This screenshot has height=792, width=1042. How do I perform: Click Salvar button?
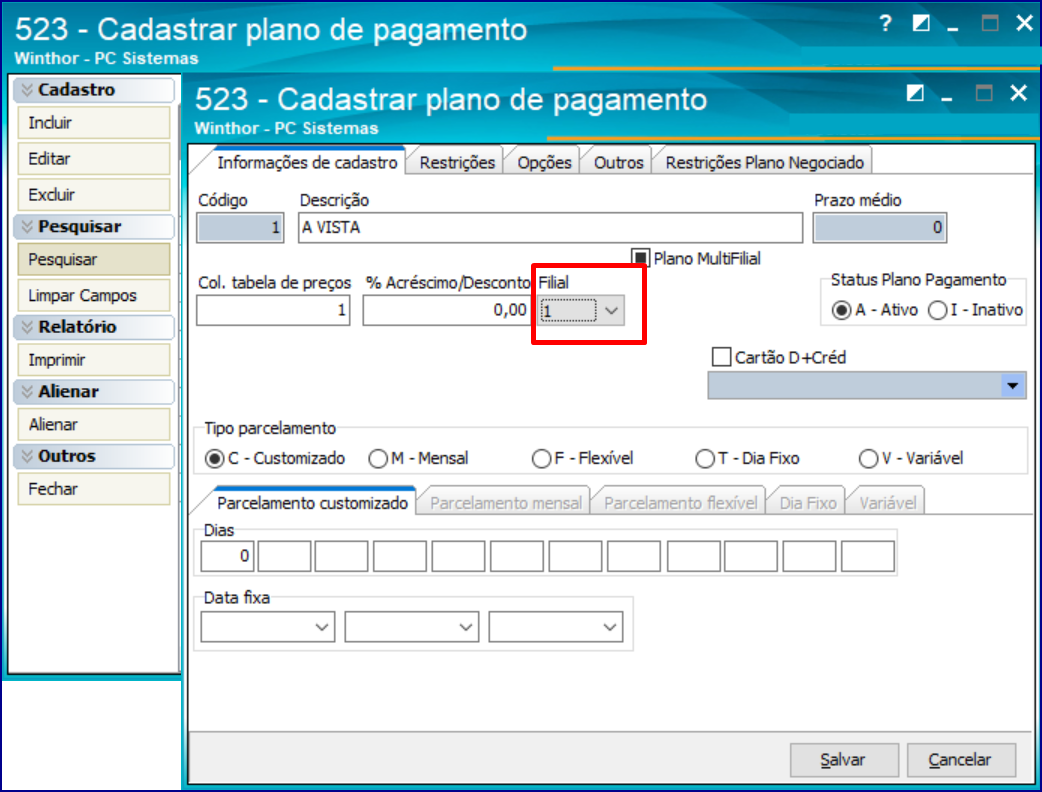pyautogui.click(x=843, y=759)
